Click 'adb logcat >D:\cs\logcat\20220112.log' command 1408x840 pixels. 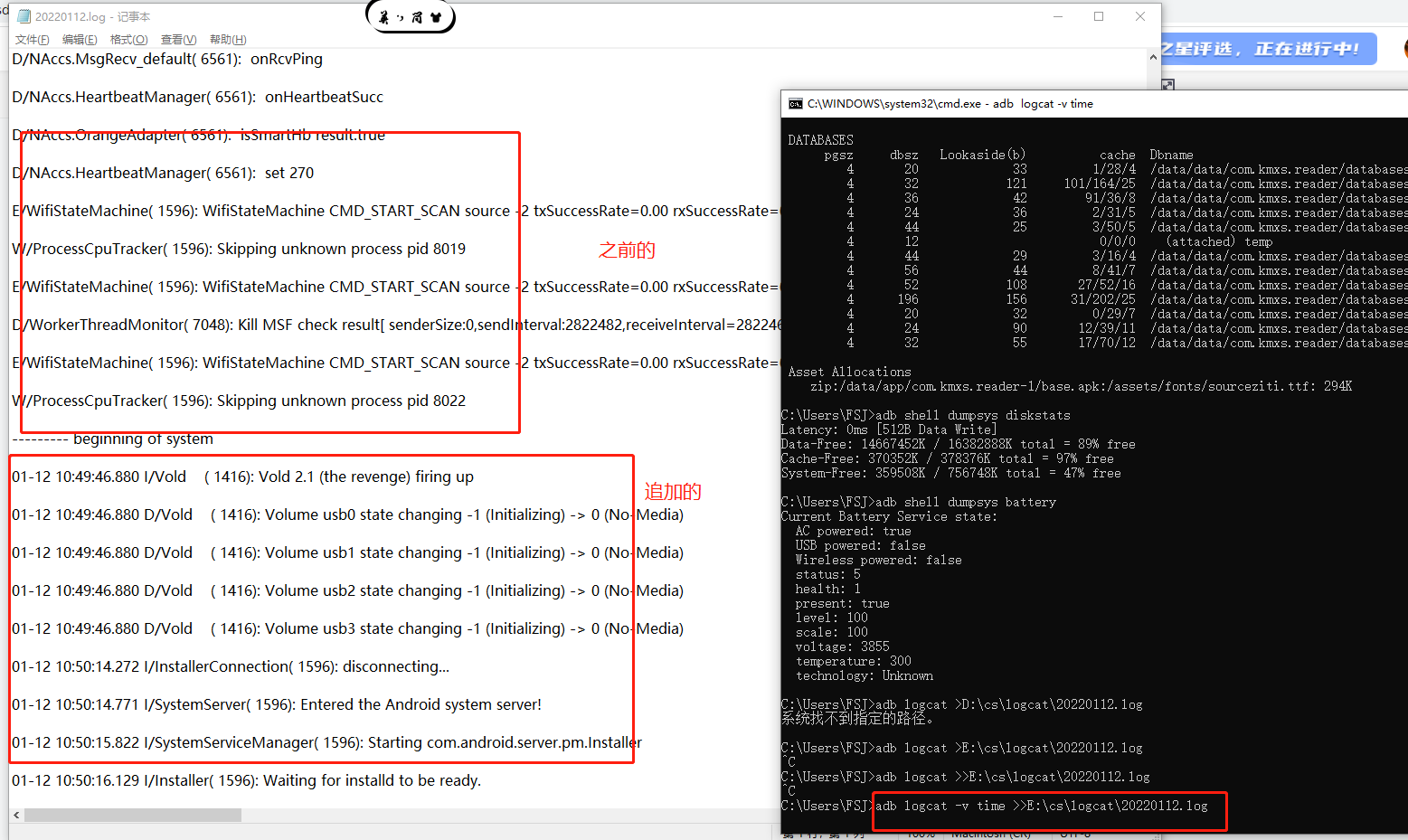(1008, 704)
